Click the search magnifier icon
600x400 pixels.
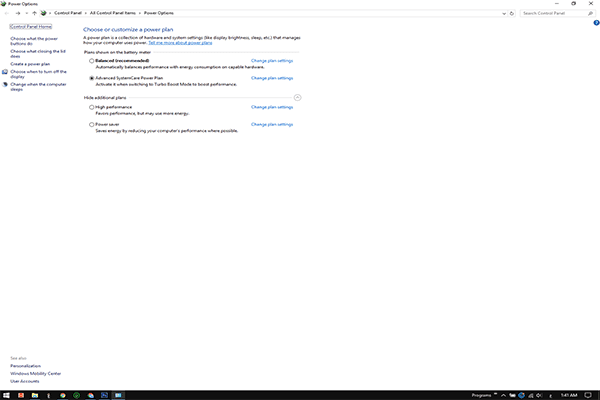pyautogui.click(x=590, y=13)
